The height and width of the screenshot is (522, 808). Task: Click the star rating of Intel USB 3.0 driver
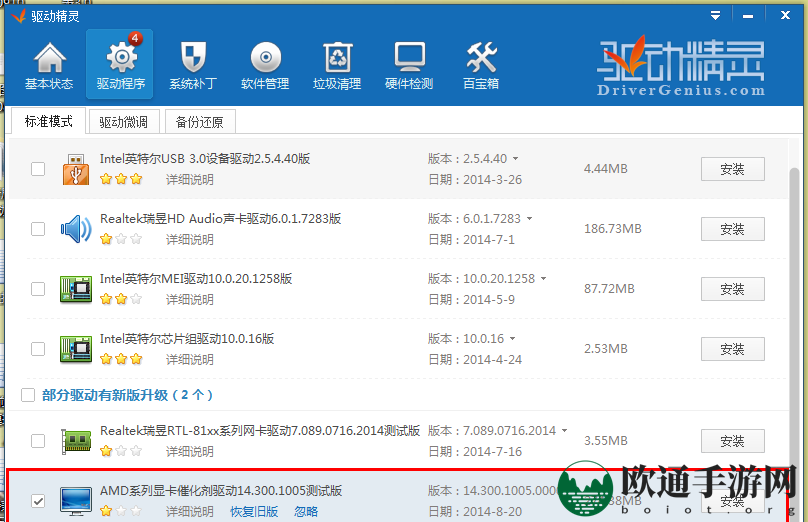(121, 179)
